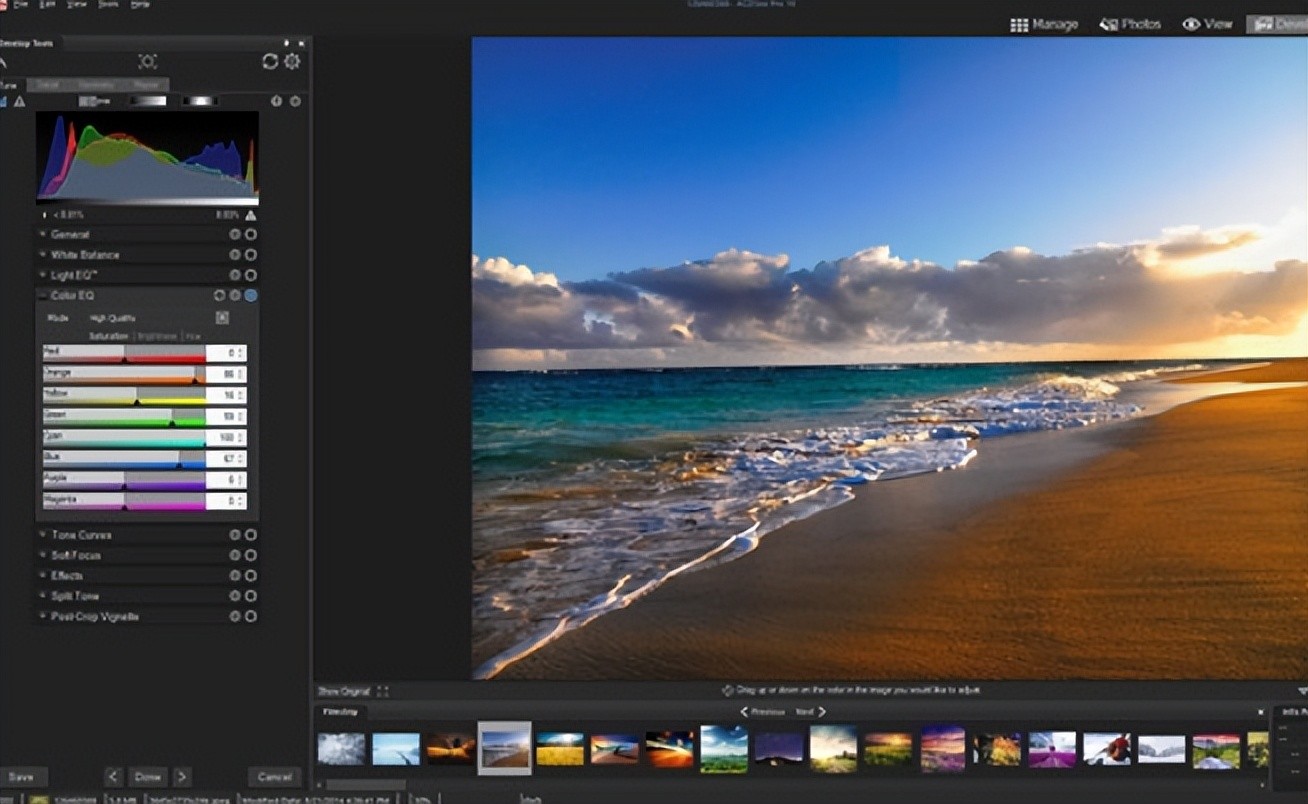Open the Photos mode tab
Screen dimensions: 1308x804
click(x=1130, y=25)
